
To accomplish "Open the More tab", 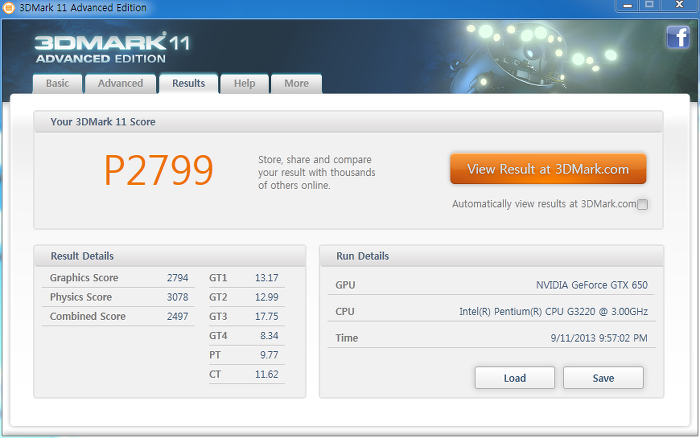I will pyautogui.click(x=296, y=83).
